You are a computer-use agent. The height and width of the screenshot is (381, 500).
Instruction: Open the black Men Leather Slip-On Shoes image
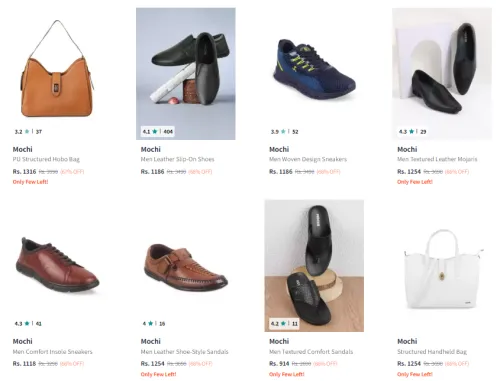point(186,74)
